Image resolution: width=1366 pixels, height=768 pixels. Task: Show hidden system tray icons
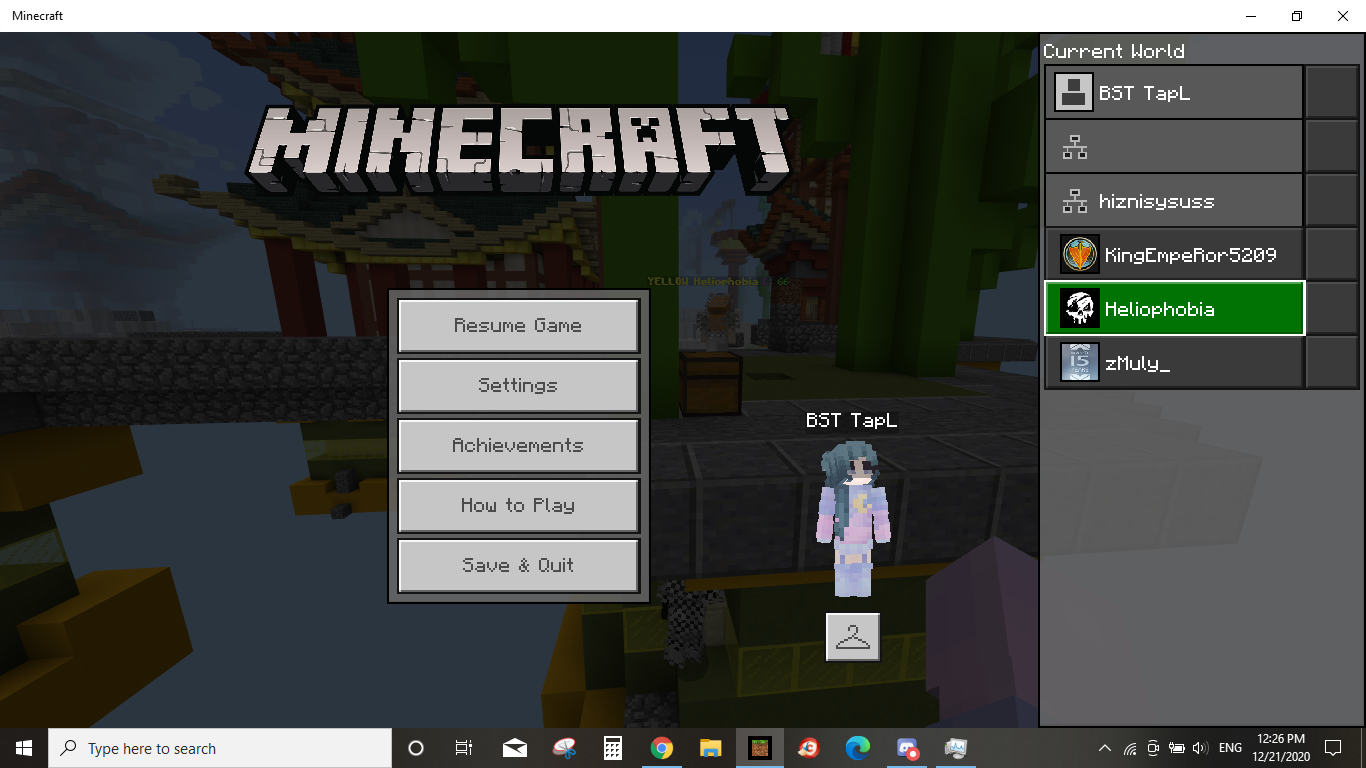pos(1104,748)
